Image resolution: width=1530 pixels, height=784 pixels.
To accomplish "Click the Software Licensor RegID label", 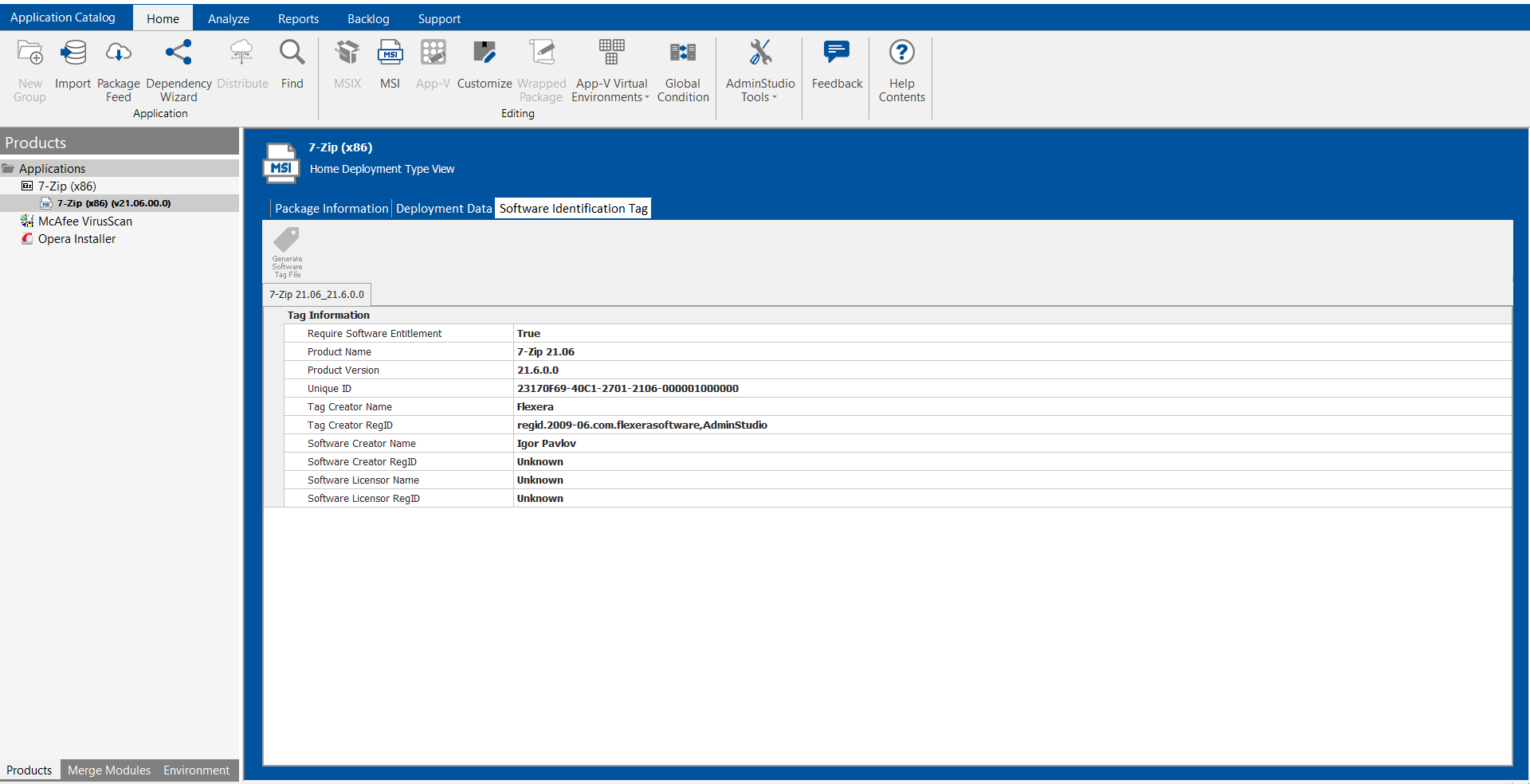I will pyautogui.click(x=363, y=499).
